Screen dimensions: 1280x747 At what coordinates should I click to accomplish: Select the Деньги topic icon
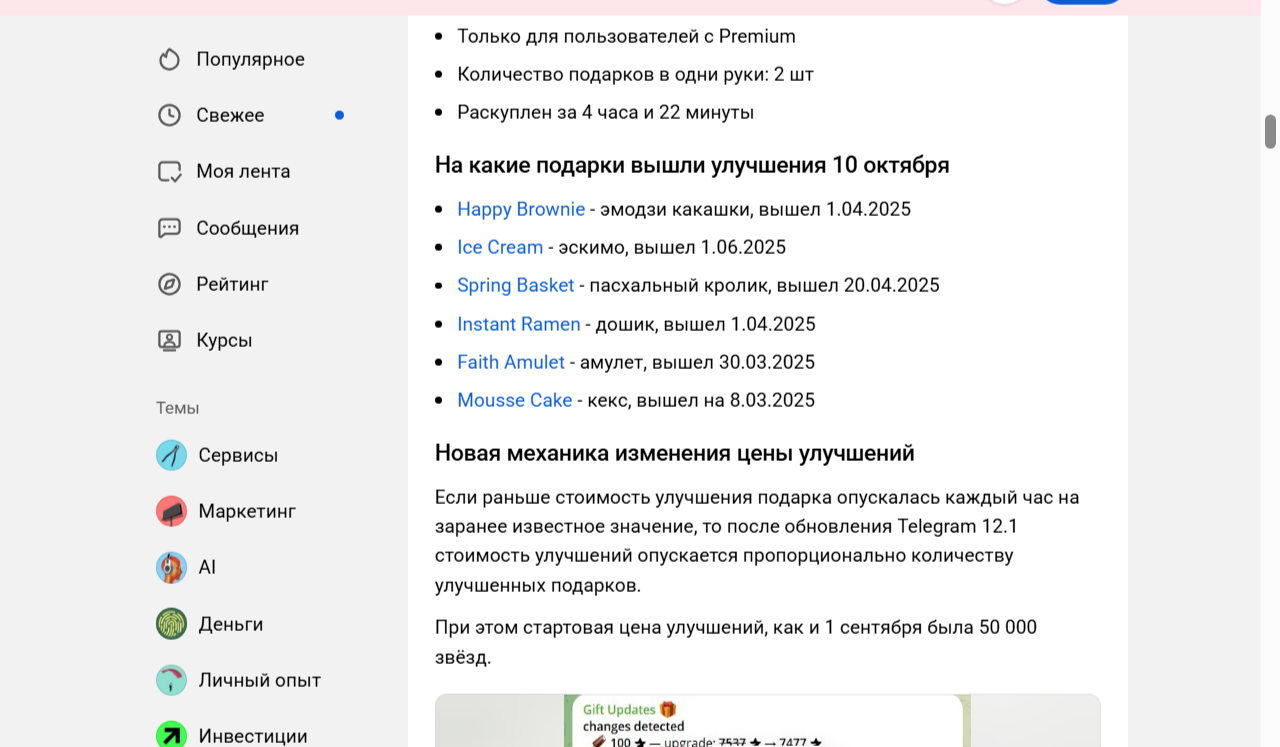click(171, 624)
